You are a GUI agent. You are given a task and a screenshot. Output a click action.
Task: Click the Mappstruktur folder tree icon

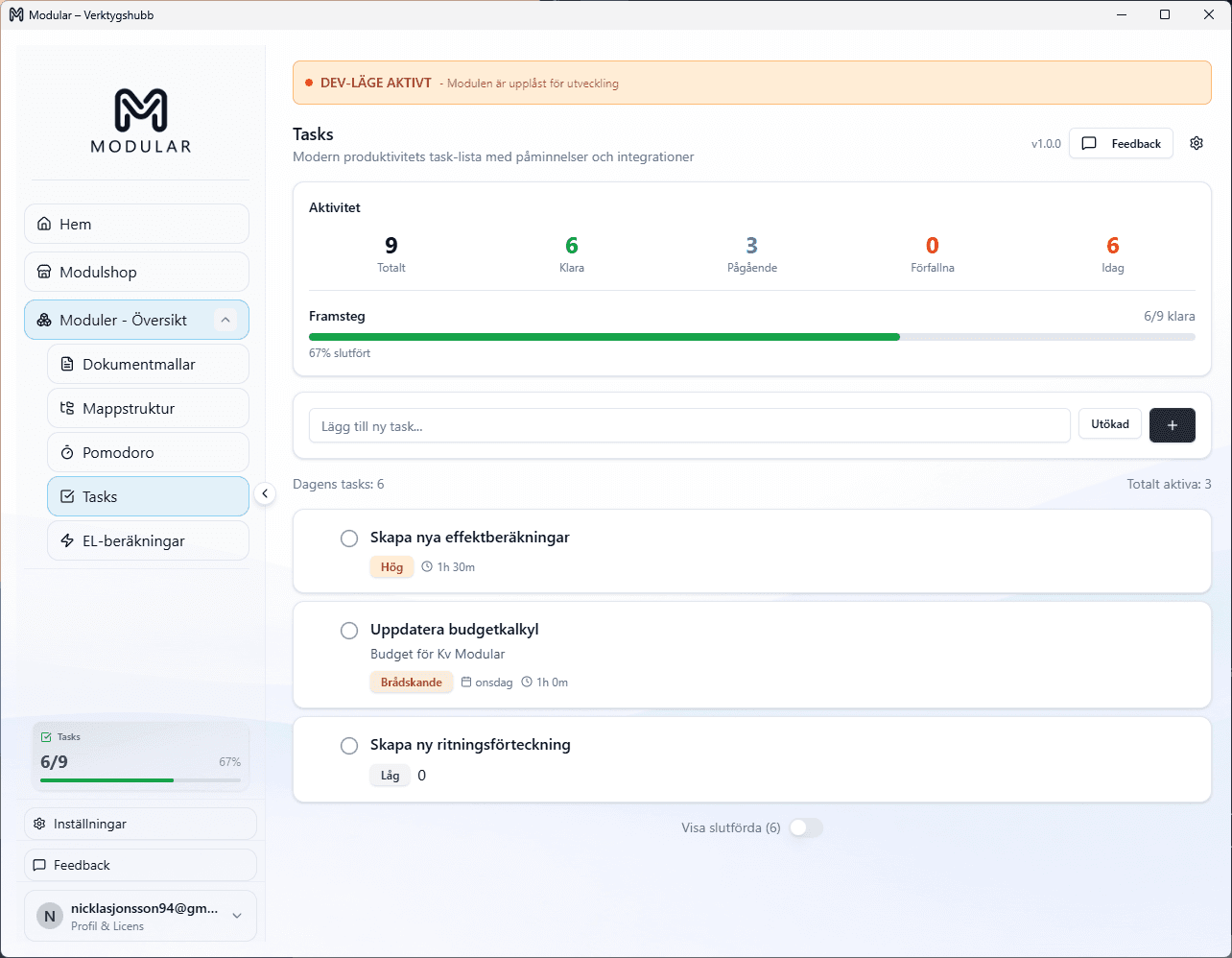[67, 409]
